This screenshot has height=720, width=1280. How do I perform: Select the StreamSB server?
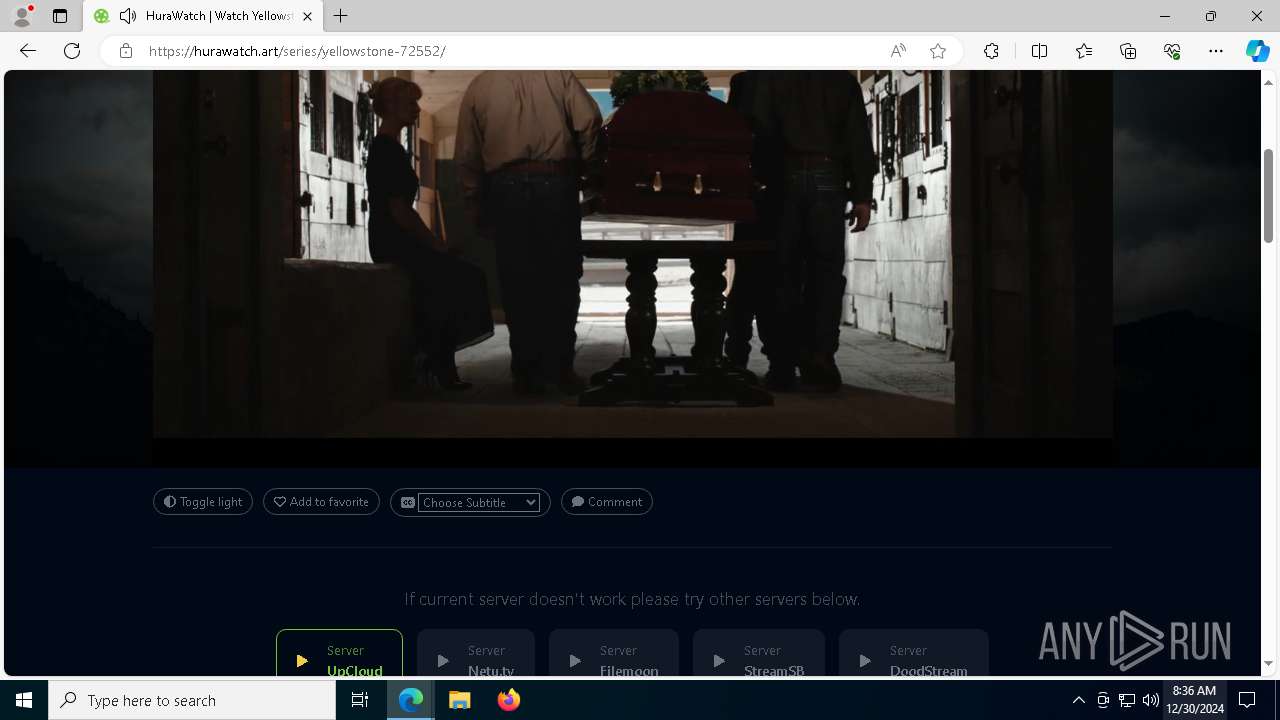pos(759,653)
